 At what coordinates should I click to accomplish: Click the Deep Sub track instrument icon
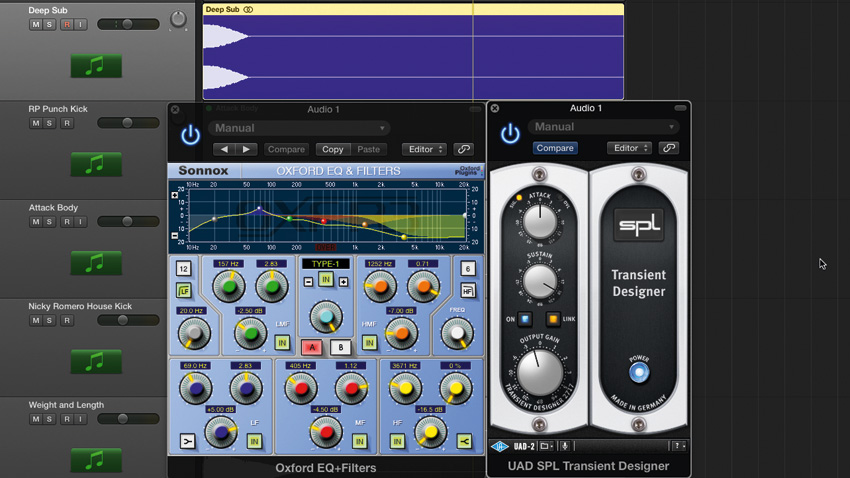click(96, 66)
